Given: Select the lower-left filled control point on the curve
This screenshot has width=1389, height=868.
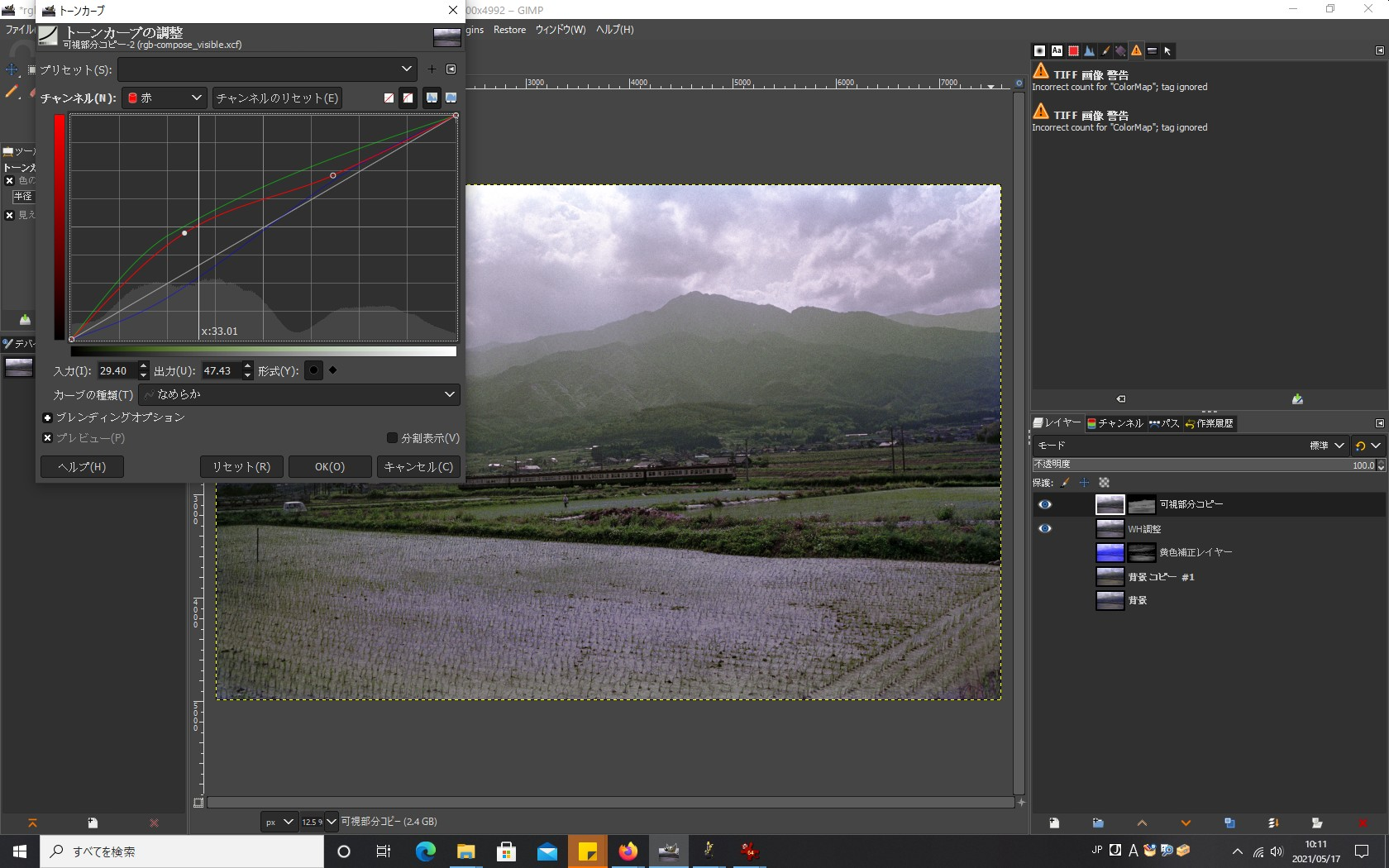Looking at the screenshot, I should click(x=184, y=233).
